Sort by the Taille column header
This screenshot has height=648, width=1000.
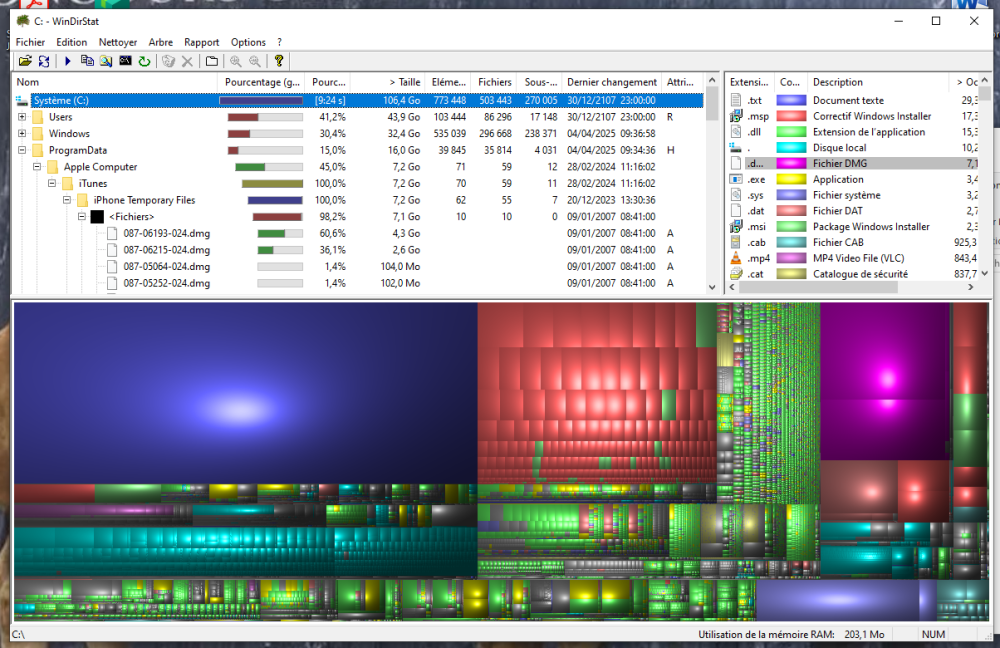tap(388, 82)
